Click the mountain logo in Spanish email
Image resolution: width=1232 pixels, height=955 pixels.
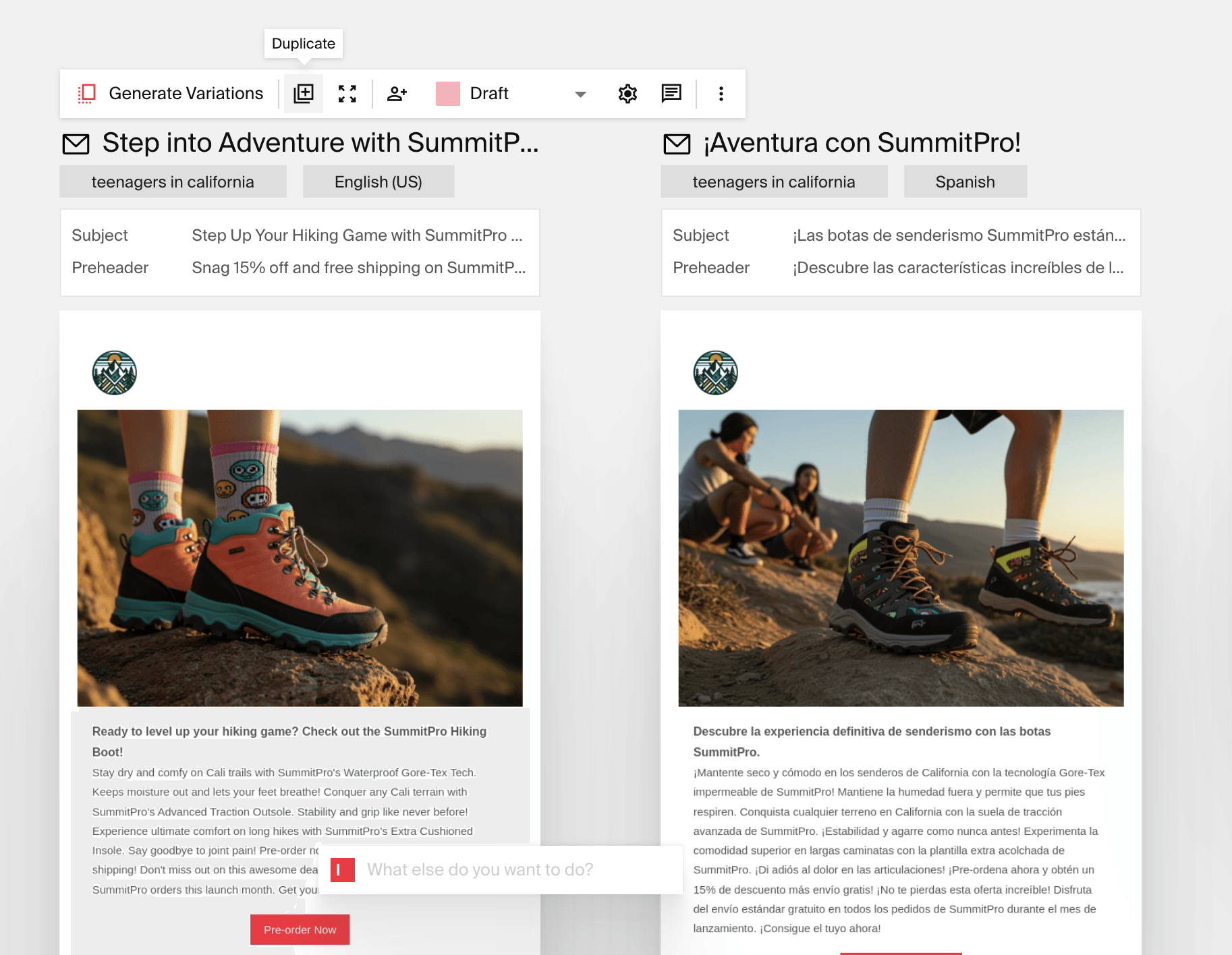[x=716, y=372]
